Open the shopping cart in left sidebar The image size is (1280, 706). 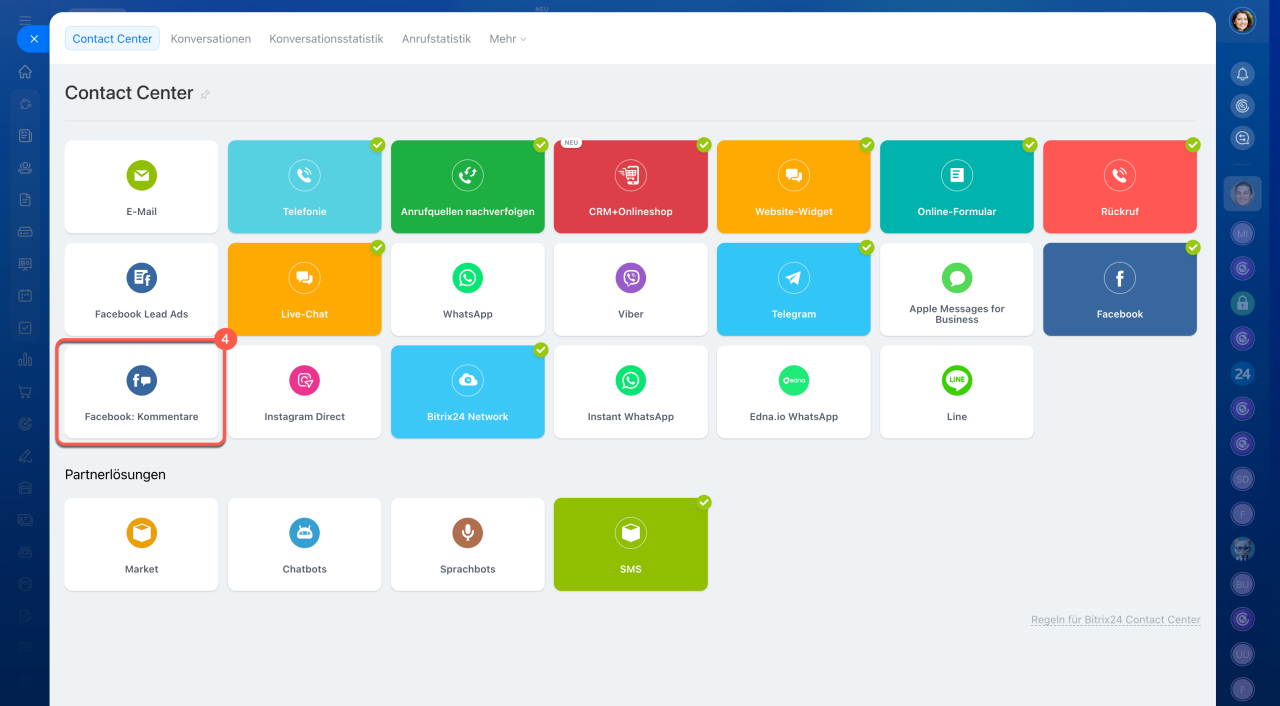[x=25, y=392]
